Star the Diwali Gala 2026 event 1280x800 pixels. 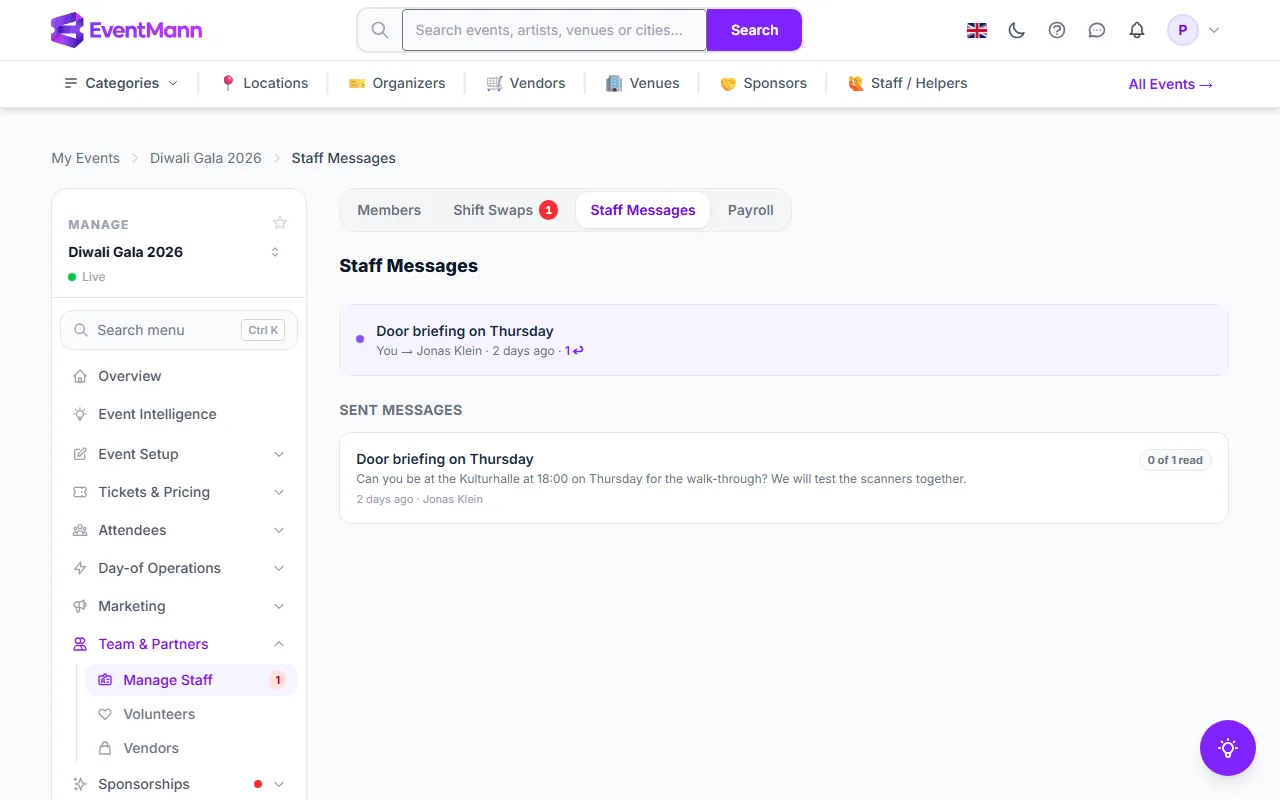280,223
